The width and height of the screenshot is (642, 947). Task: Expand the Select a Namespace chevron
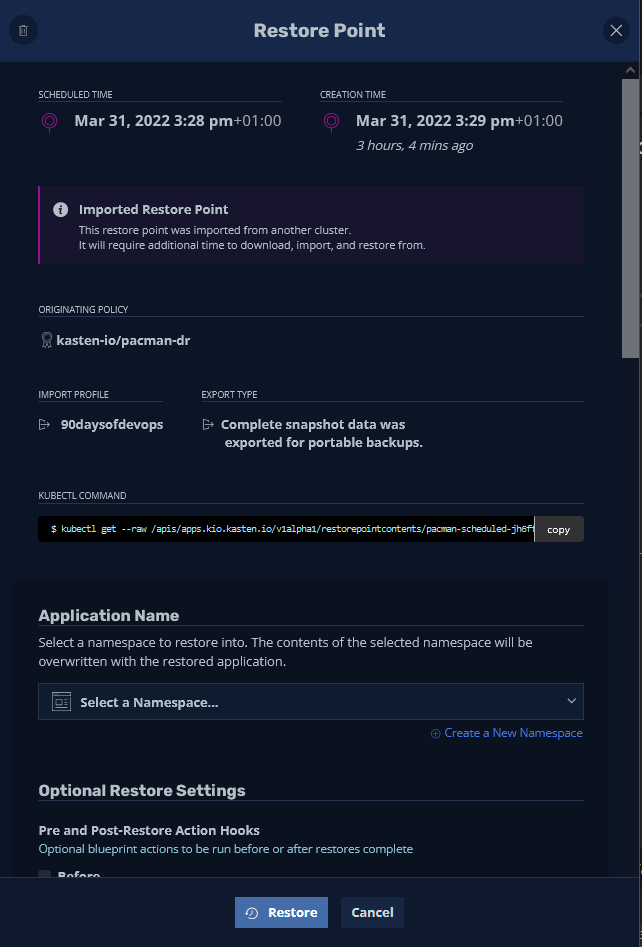pyautogui.click(x=571, y=702)
